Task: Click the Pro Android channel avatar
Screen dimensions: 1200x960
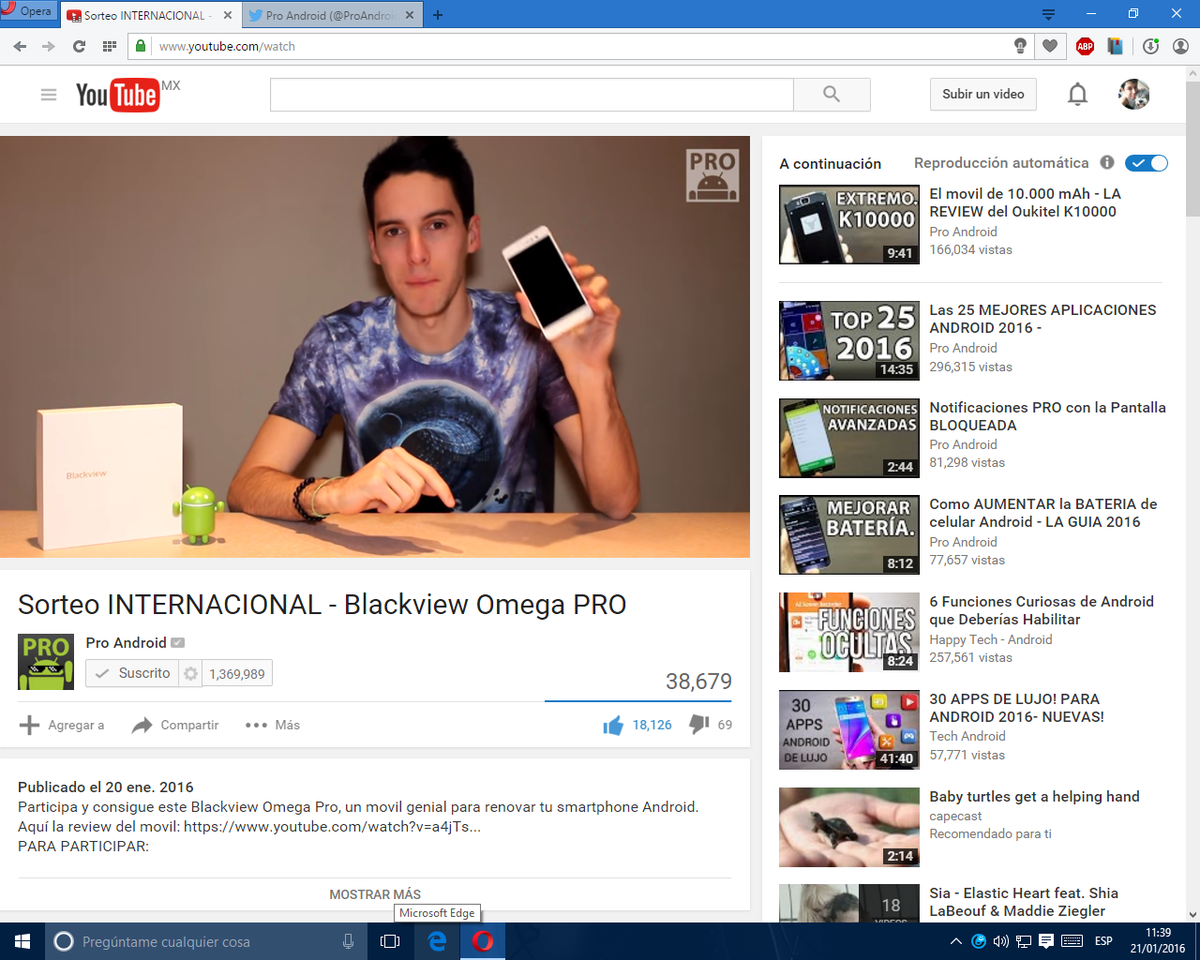Action: tap(46, 662)
